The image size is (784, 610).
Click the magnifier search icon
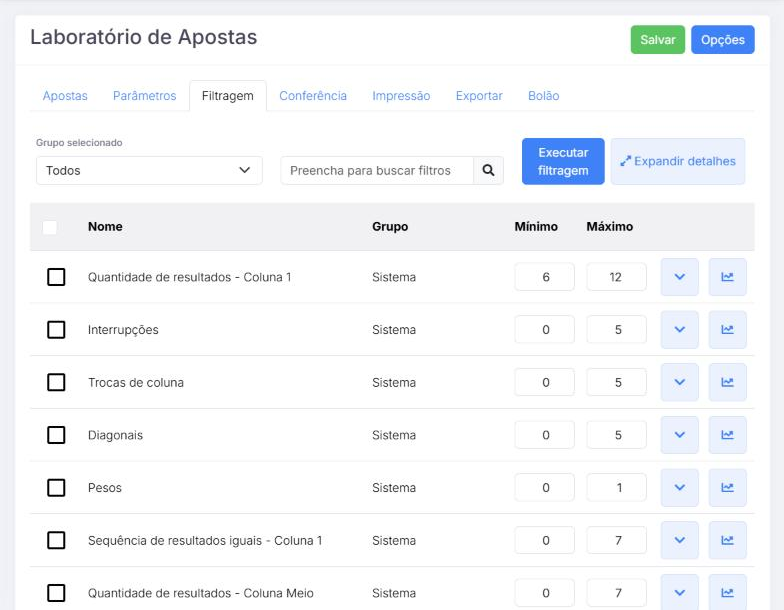[x=488, y=170]
